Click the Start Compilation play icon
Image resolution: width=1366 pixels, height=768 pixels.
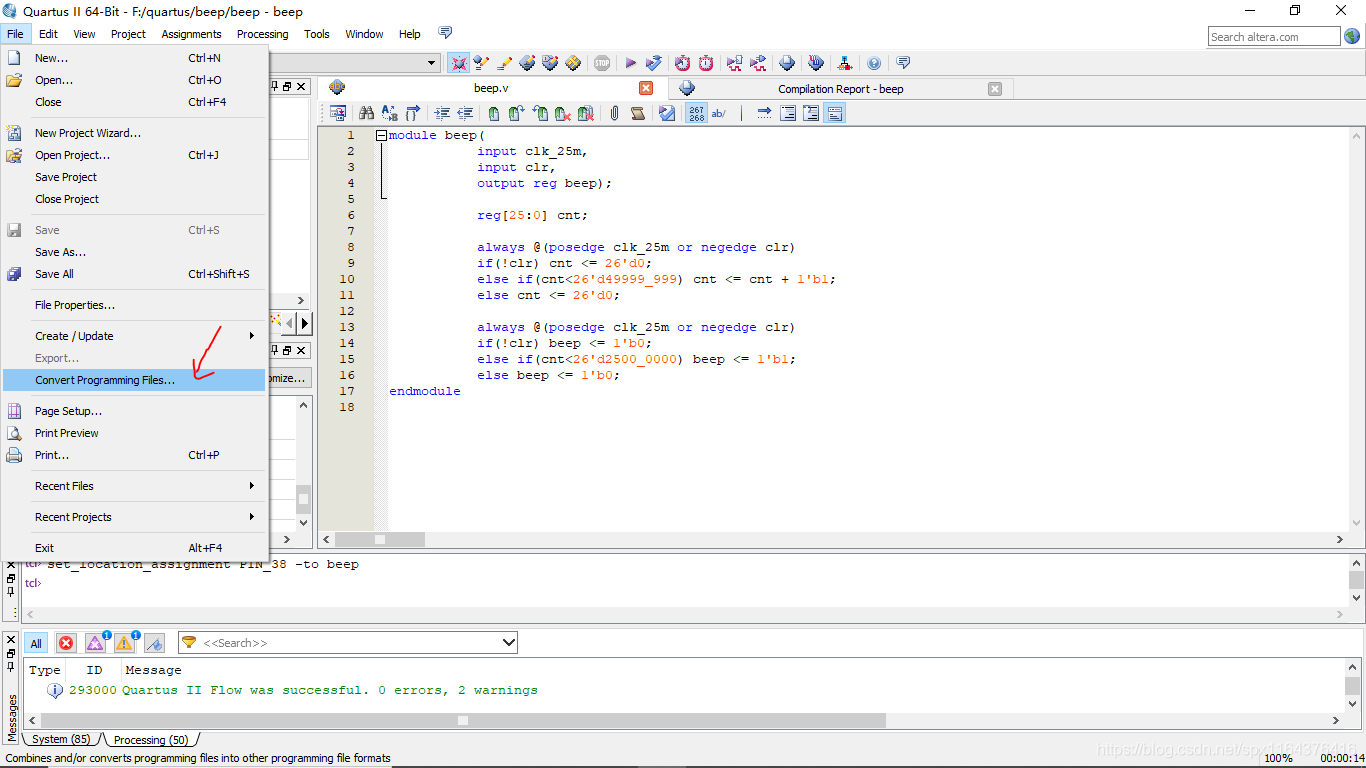pos(631,63)
